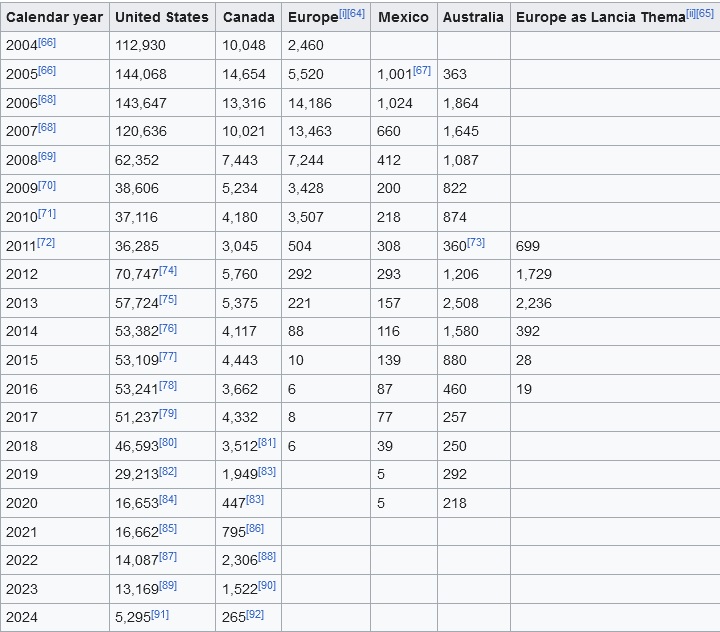
Task: Open note [ii] in Lancia Thema header
Action: [691, 14]
